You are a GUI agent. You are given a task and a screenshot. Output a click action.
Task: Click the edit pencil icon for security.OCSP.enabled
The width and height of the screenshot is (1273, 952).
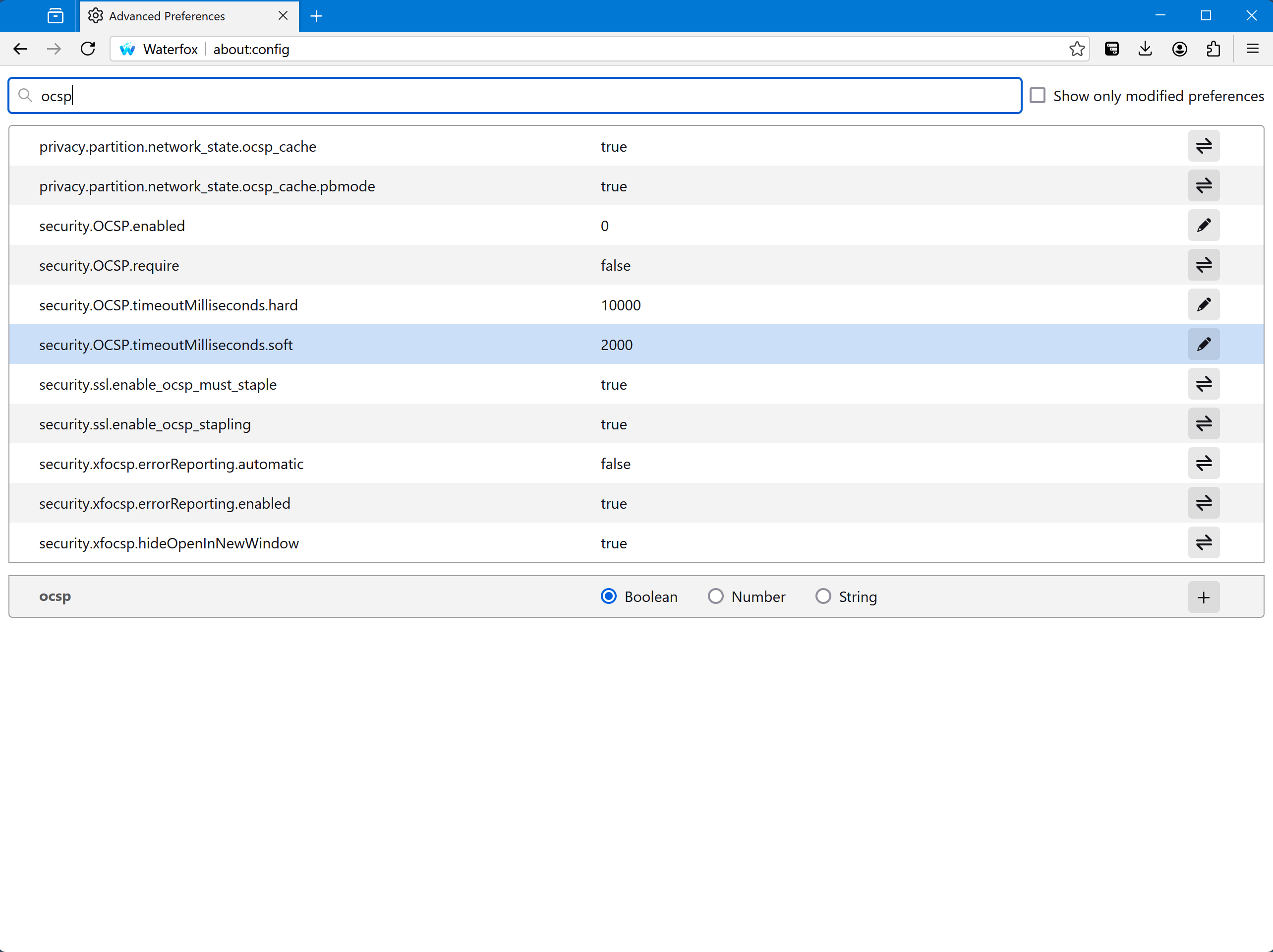[x=1204, y=225]
